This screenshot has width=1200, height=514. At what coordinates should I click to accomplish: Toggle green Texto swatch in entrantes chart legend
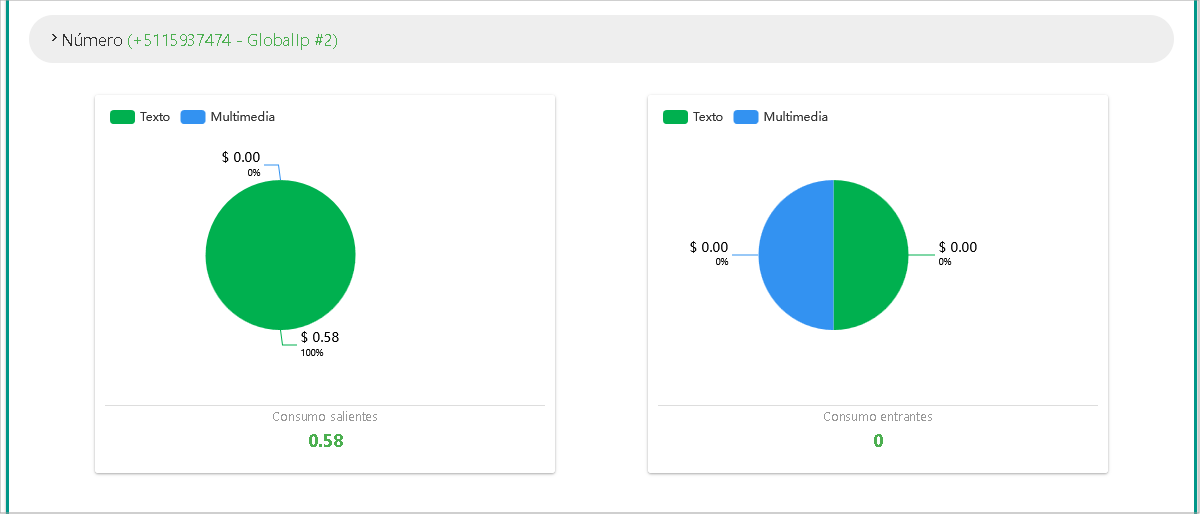pyautogui.click(x=675, y=117)
